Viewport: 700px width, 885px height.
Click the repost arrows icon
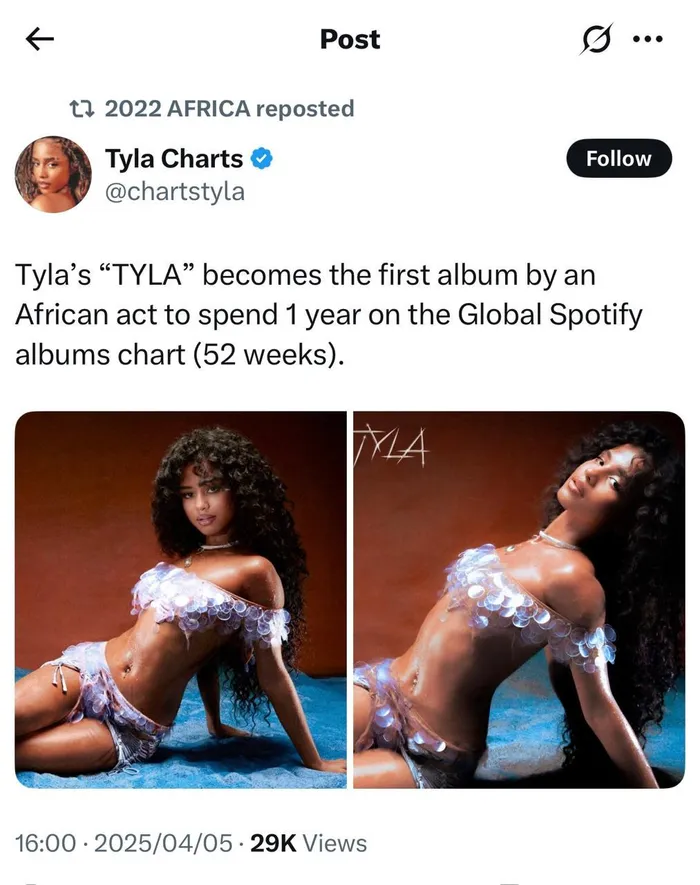click(81, 108)
